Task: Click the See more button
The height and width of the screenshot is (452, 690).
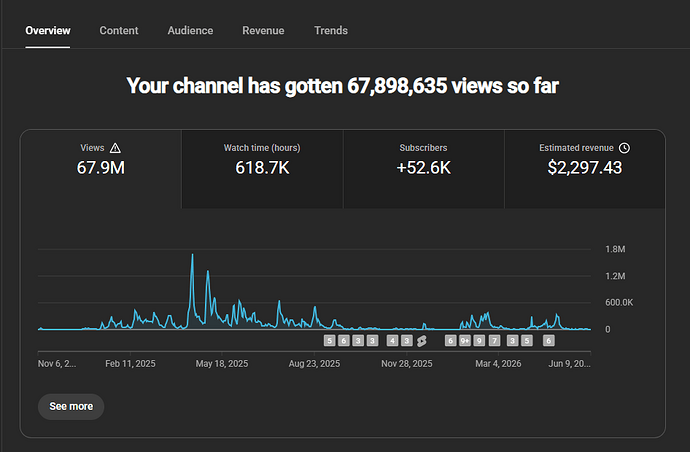Action: [71, 406]
